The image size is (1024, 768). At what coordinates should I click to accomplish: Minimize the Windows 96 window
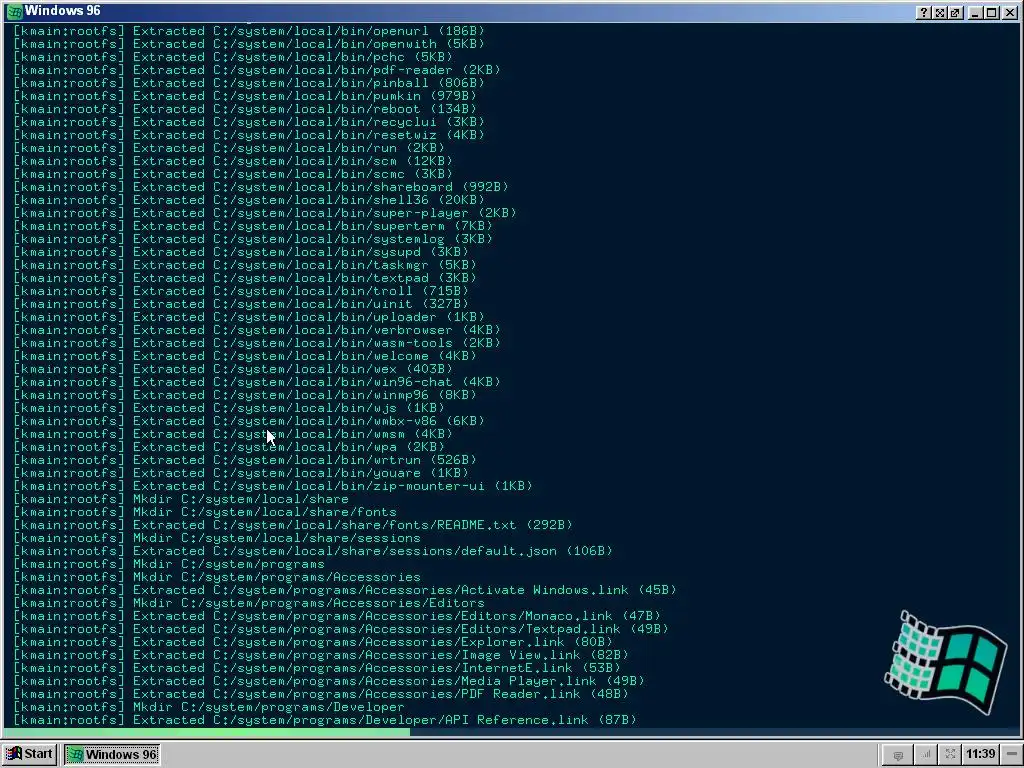(975, 12)
